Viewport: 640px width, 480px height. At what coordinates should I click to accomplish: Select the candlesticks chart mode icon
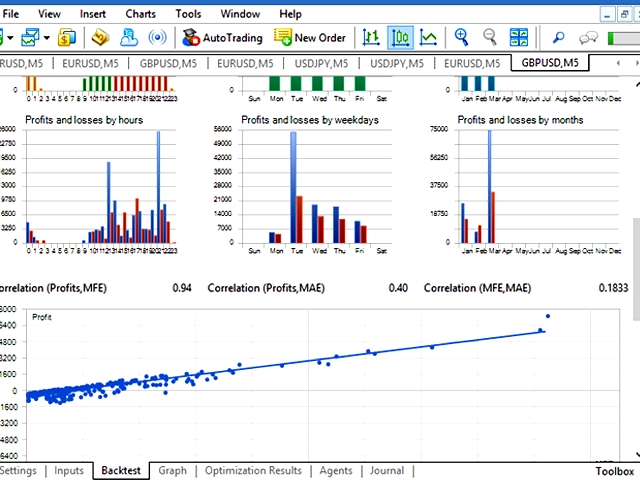click(x=400, y=38)
